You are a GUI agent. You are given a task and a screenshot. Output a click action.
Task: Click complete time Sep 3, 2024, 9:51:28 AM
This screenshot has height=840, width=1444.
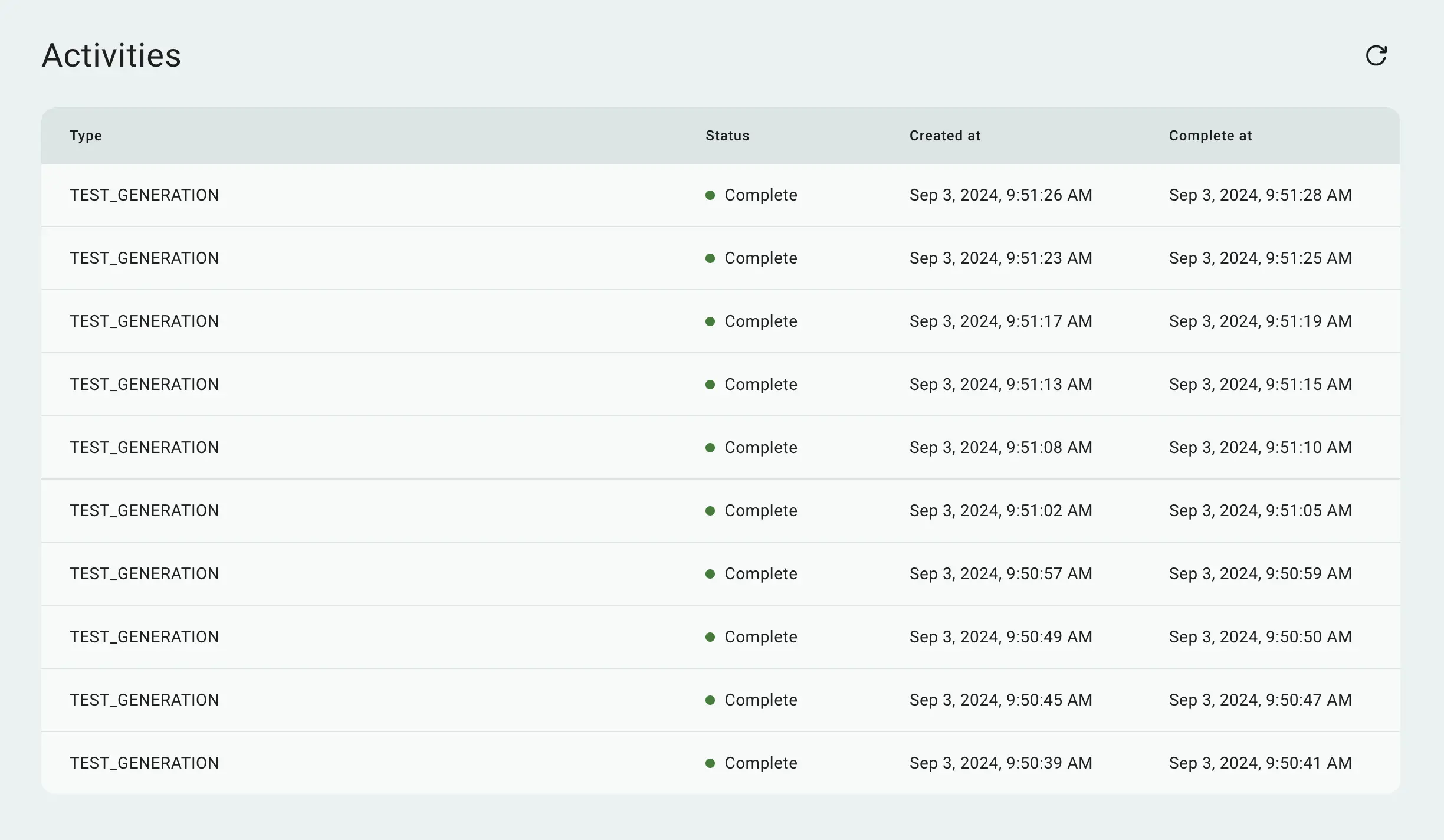click(x=1261, y=195)
